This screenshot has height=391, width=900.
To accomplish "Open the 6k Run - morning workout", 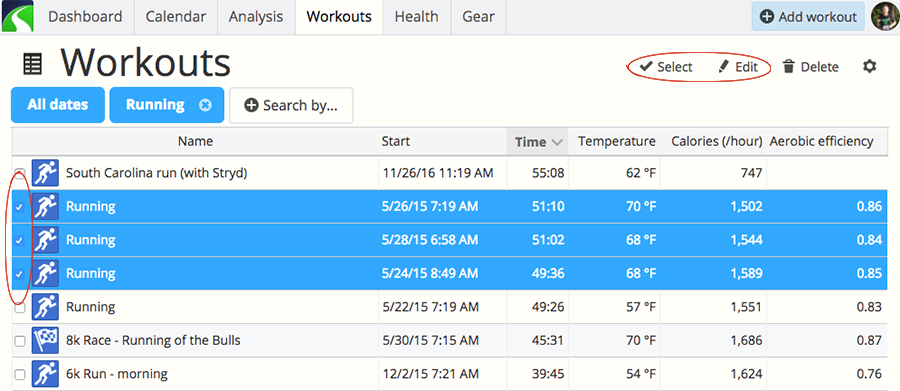I will coord(117,374).
